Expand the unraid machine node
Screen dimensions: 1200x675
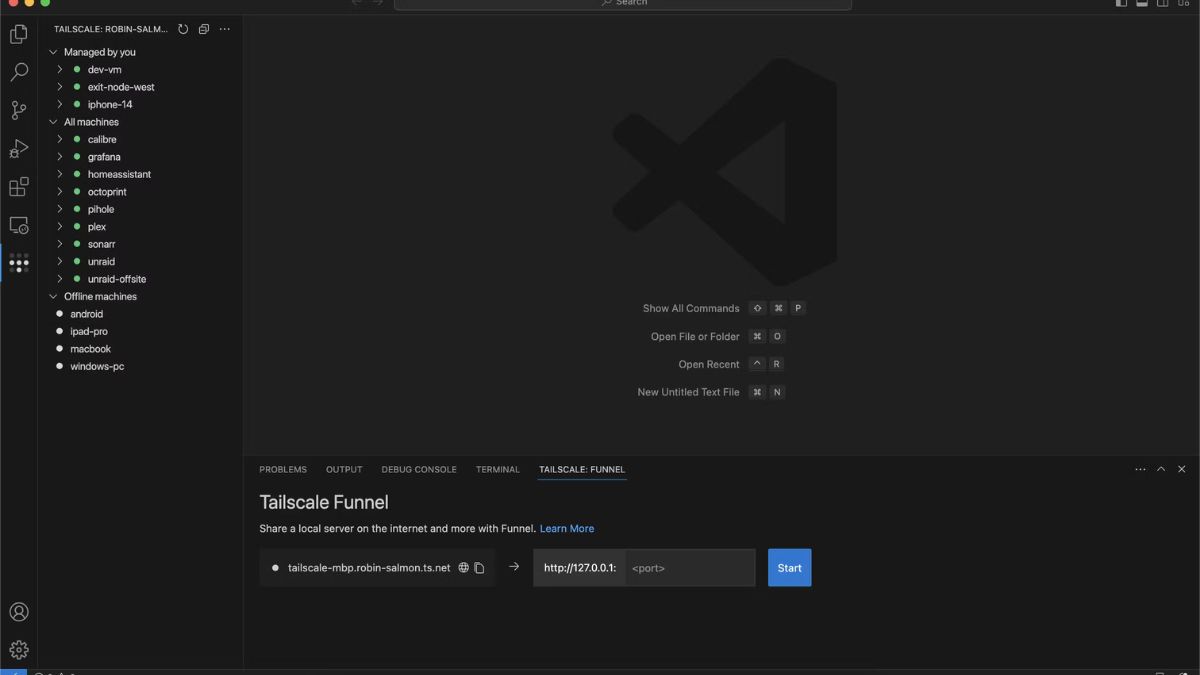coord(60,262)
